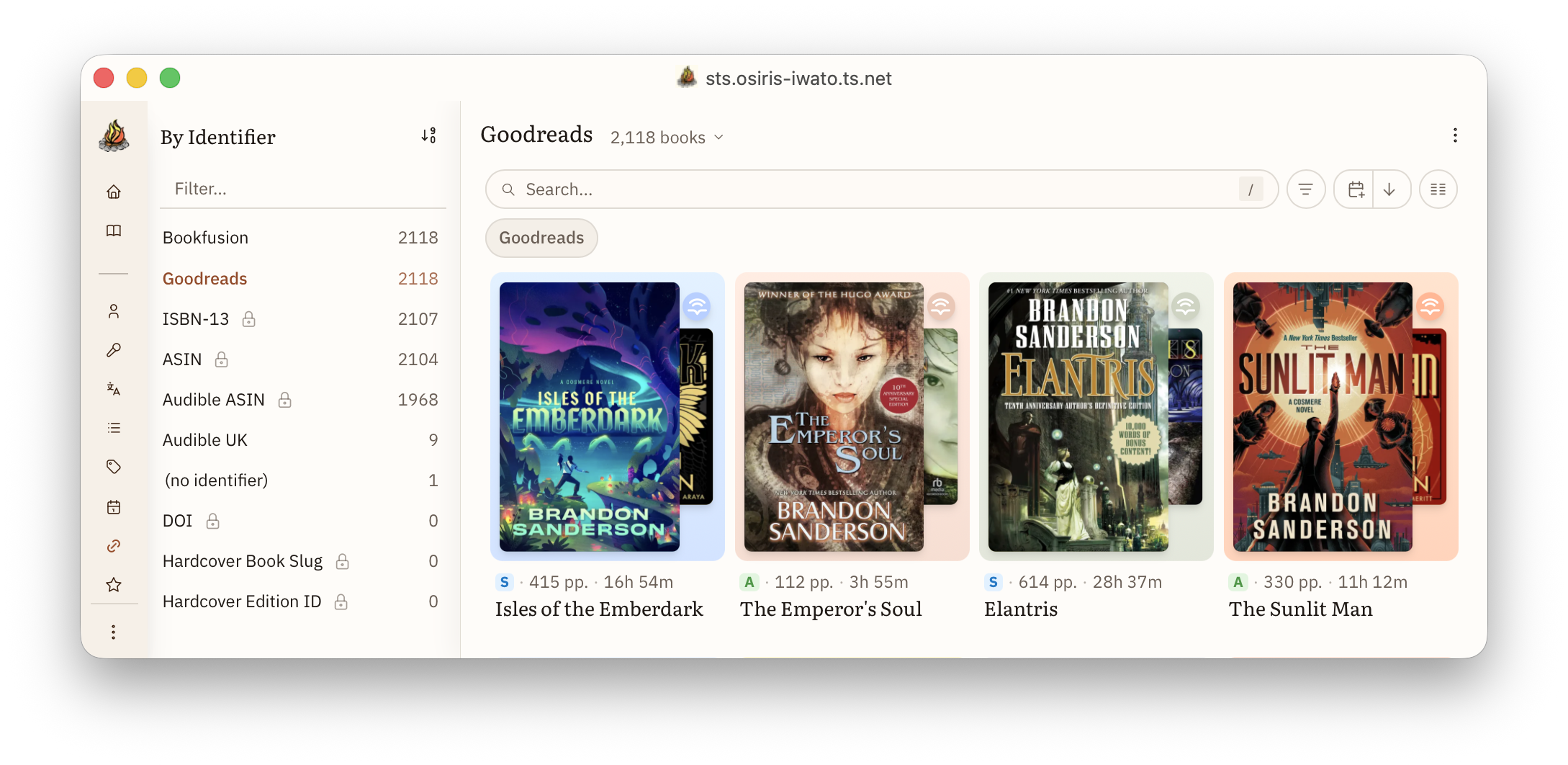Select Audible UK identifier row
The width and height of the screenshot is (1568, 765).
coord(300,440)
